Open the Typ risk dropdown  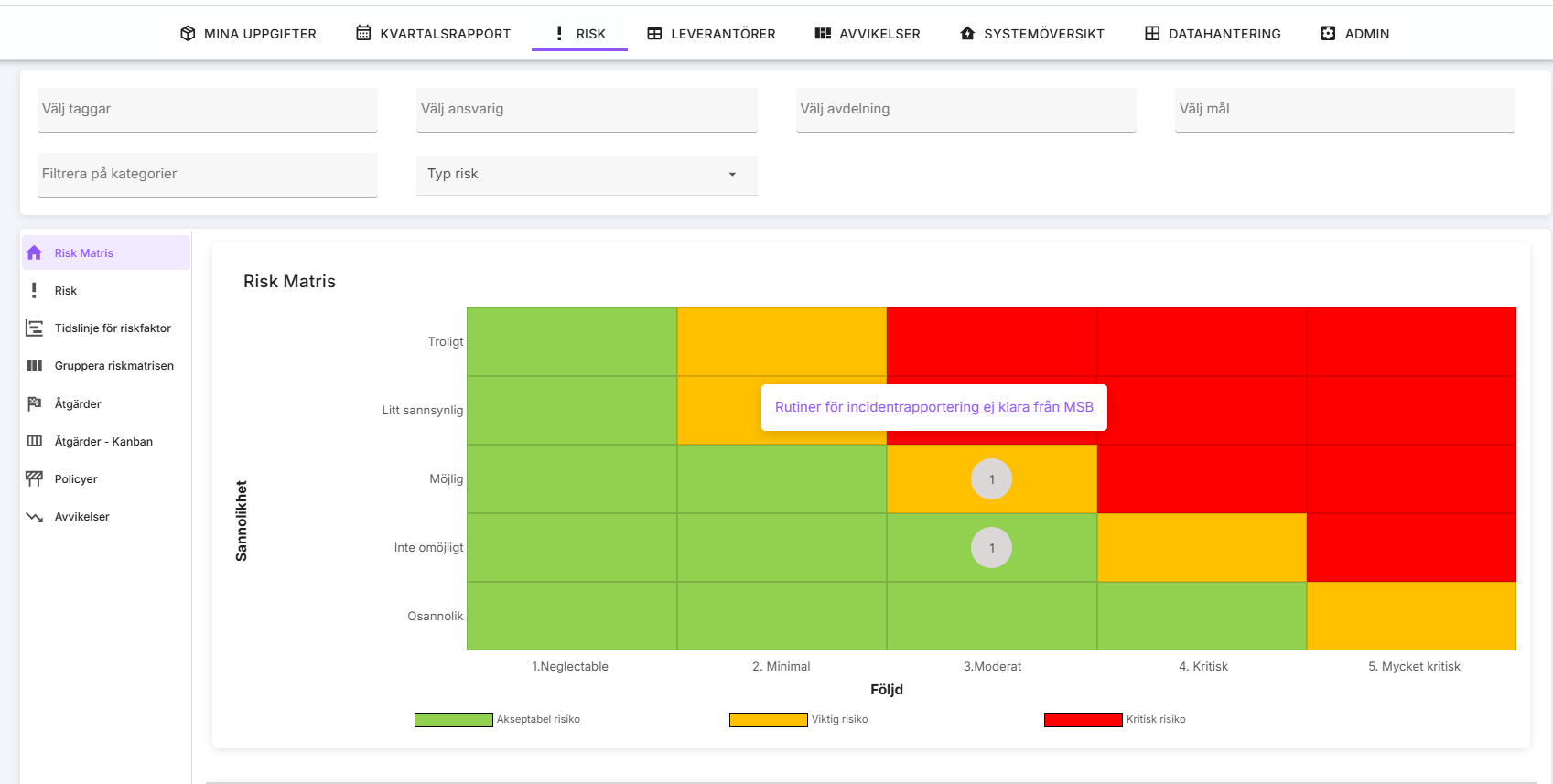tap(586, 174)
